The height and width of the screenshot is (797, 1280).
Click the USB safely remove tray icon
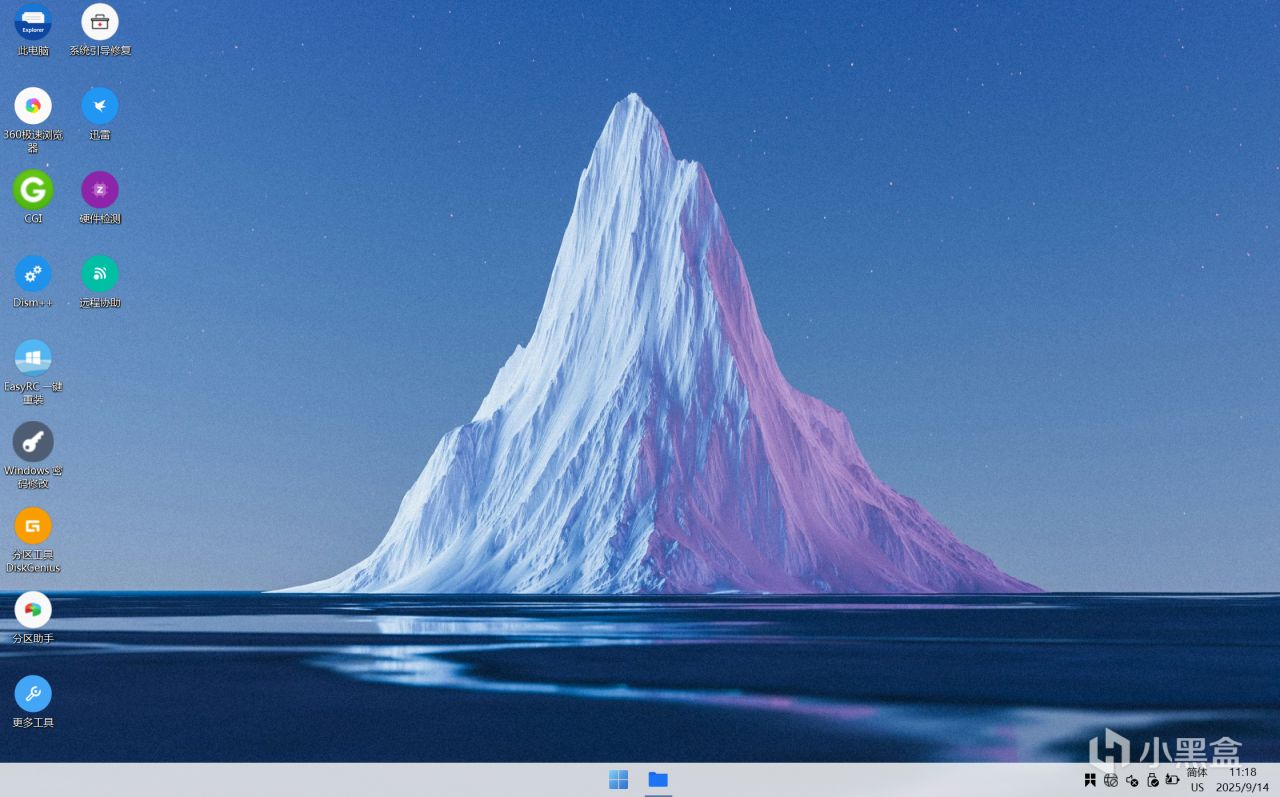[1152, 780]
